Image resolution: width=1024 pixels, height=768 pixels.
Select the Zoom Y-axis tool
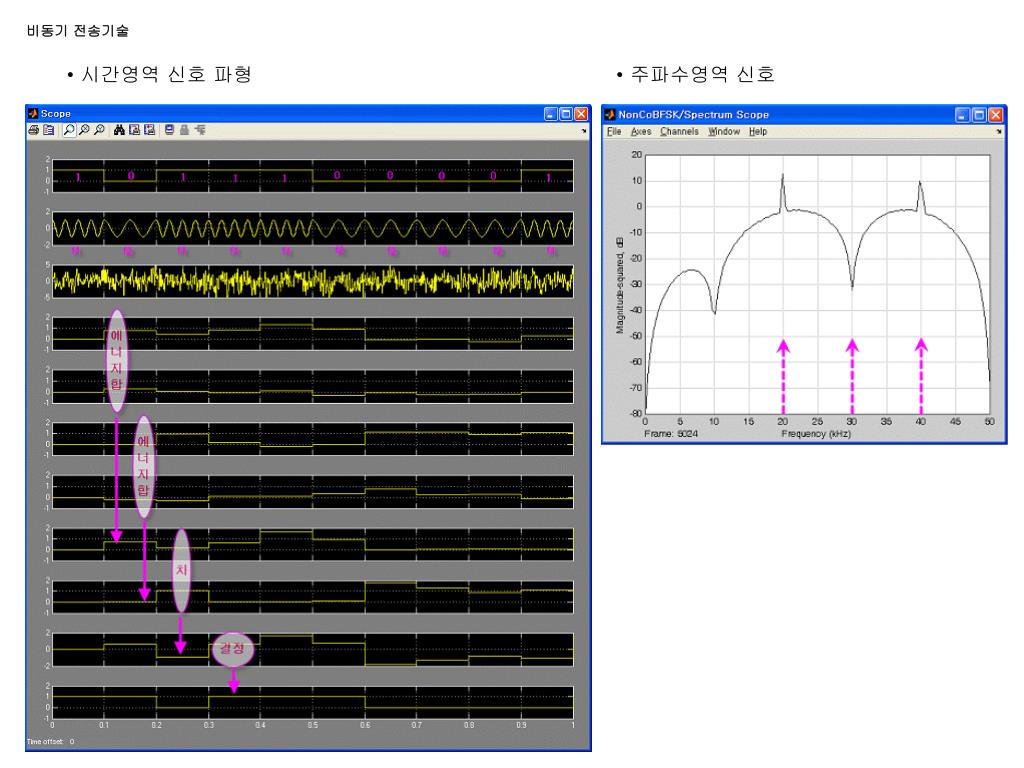tap(99, 130)
